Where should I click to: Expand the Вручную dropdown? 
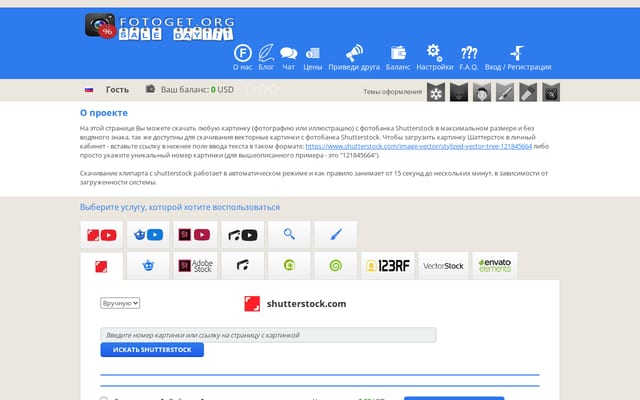[x=120, y=303]
